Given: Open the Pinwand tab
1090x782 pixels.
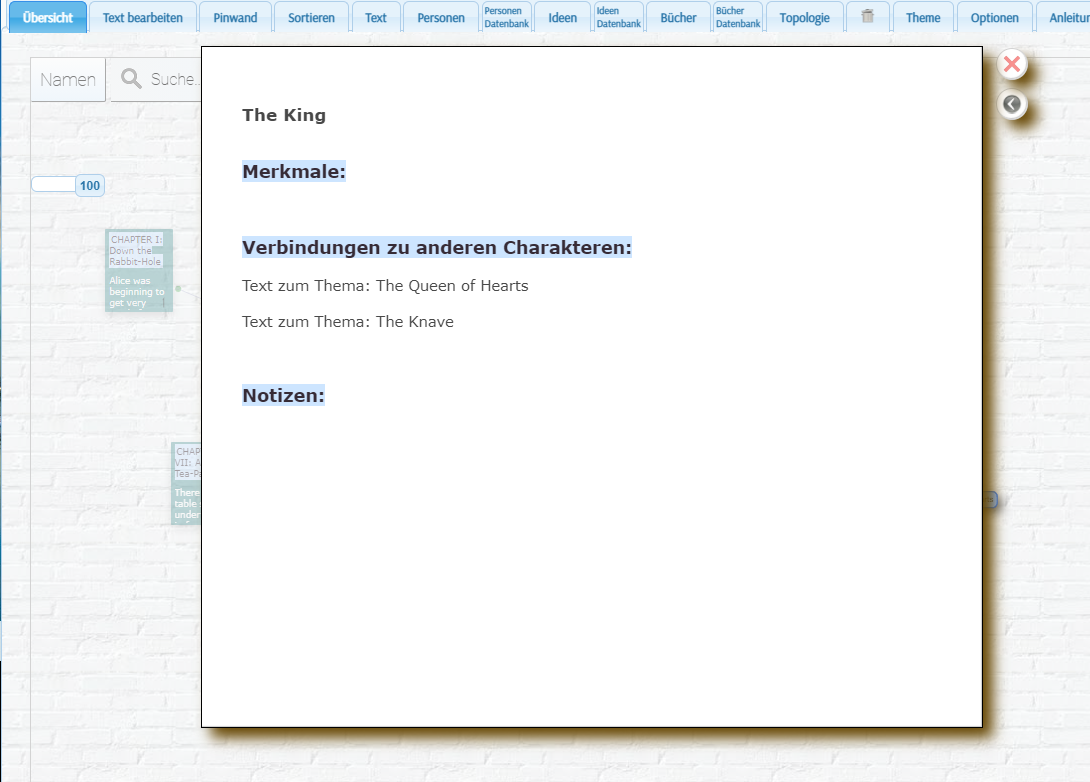Looking at the screenshot, I should [x=235, y=18].
